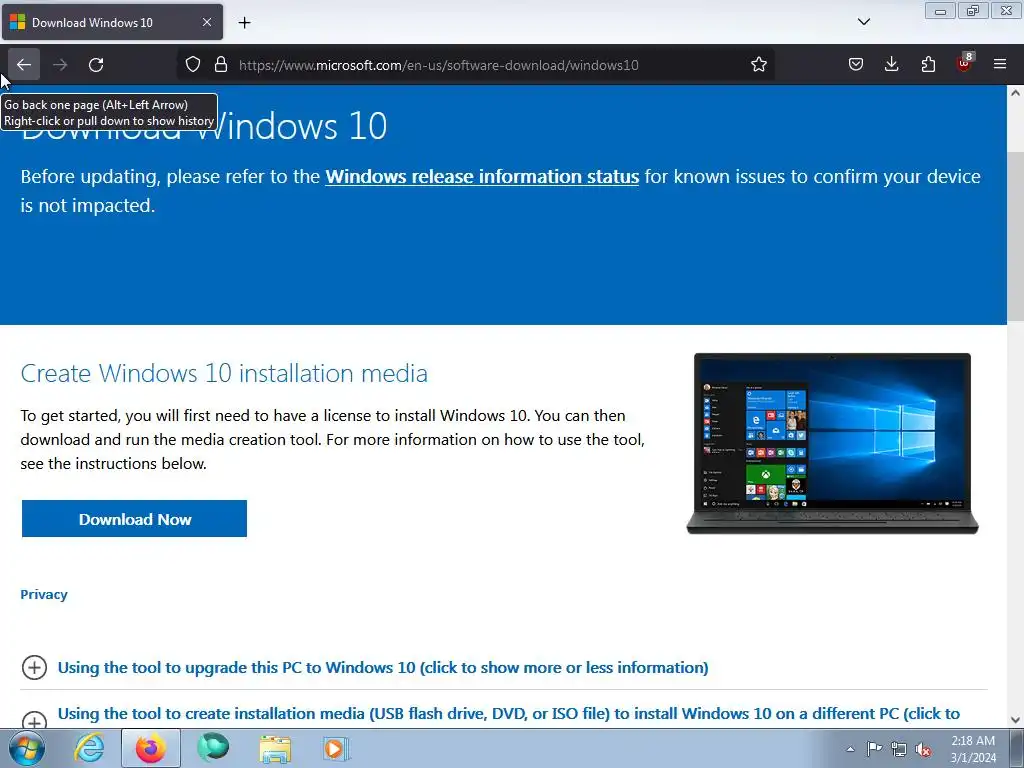Open the Extensions puzzle icon
The width and height of the screenshot is (1024, 768).
(928, 65)
